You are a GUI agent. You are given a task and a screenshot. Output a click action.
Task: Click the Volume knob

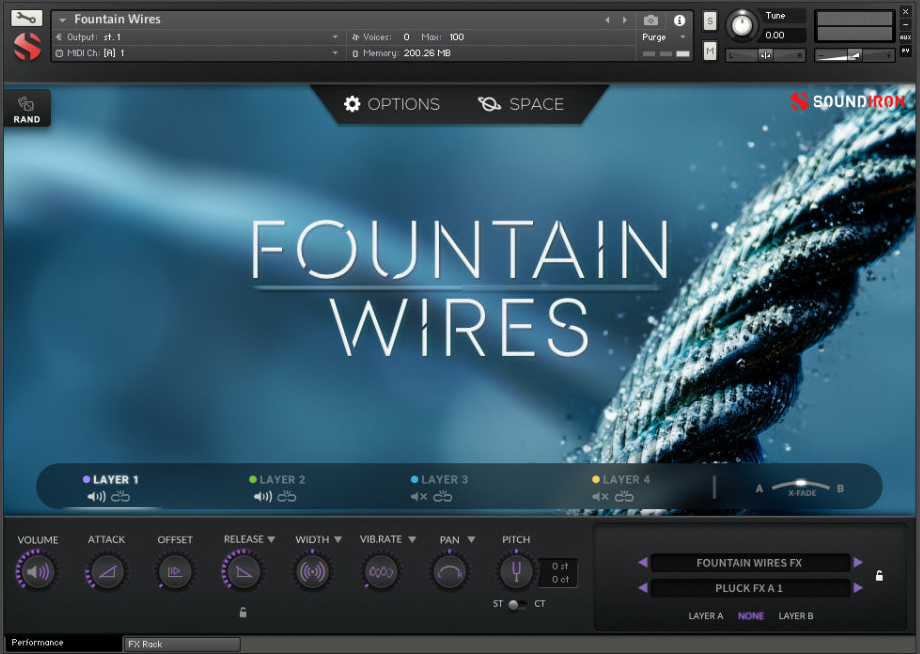[x=38, y=571]
